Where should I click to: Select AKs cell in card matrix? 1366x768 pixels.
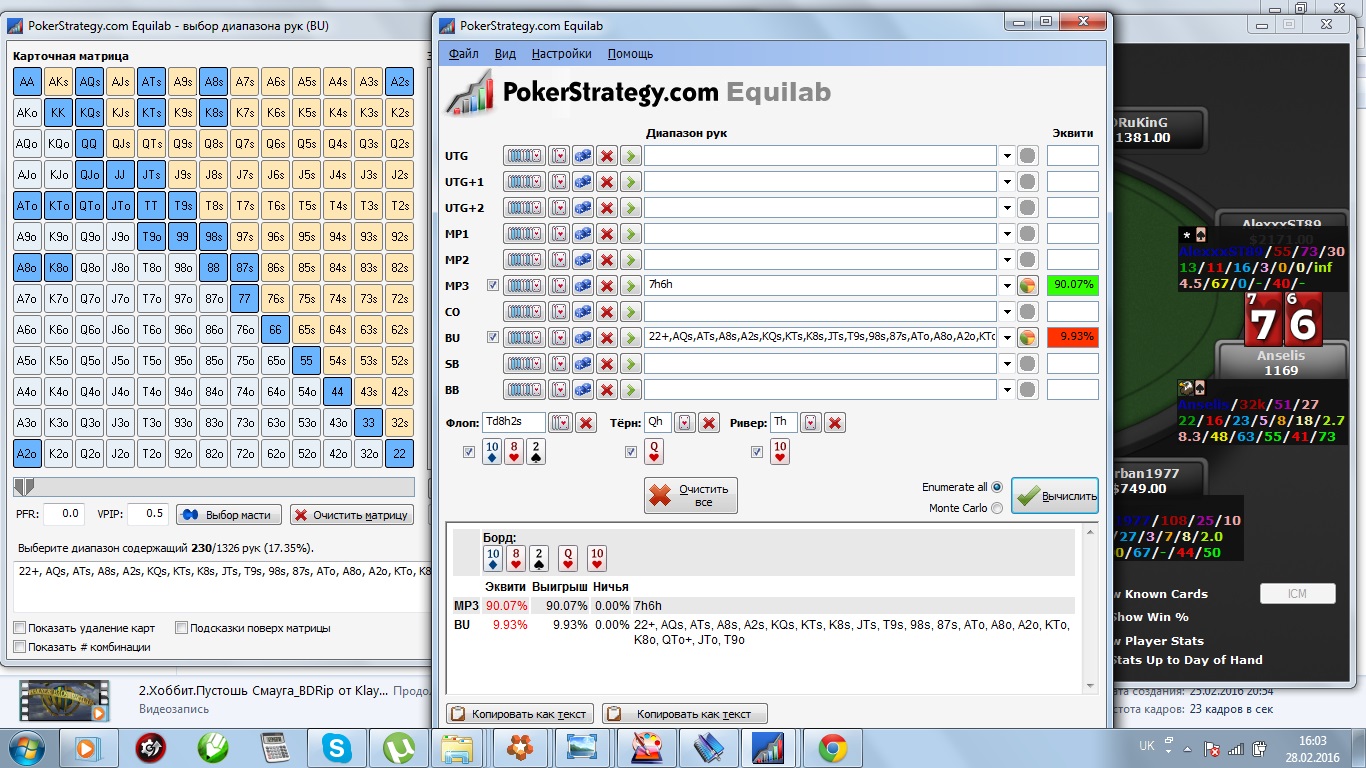pos(58,82)
